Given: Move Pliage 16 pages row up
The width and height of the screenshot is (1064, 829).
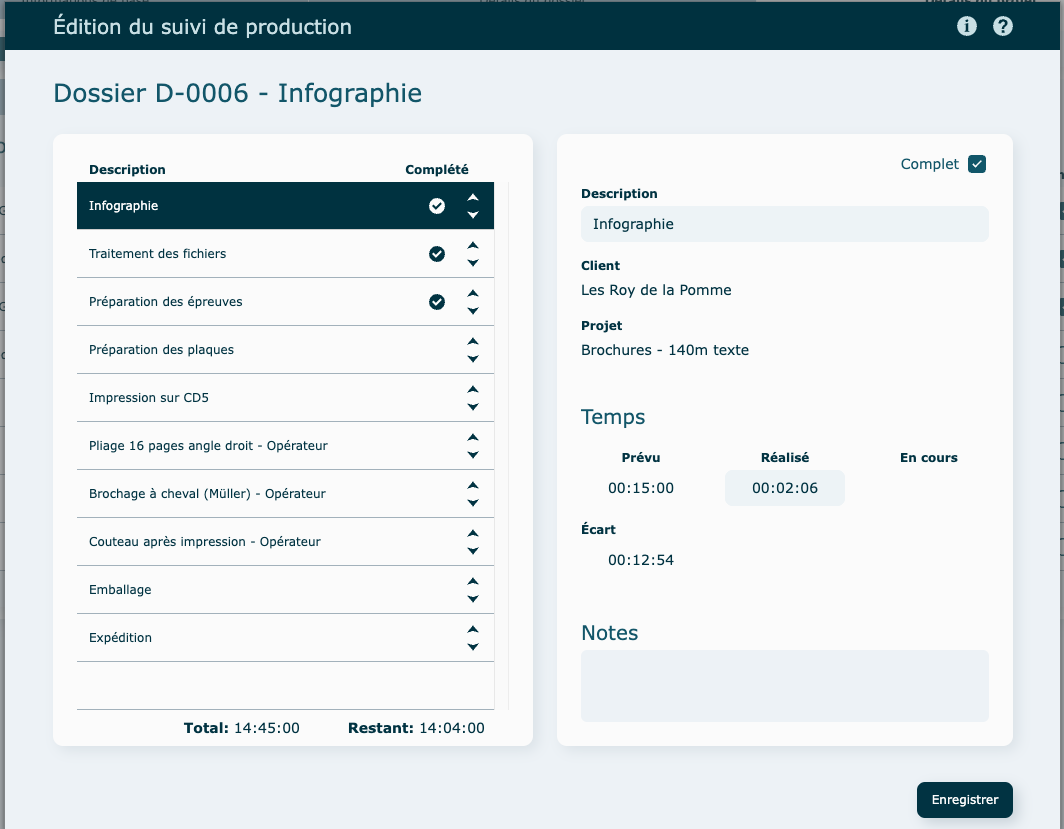Looking at the screenshot, I should point(473,438).
